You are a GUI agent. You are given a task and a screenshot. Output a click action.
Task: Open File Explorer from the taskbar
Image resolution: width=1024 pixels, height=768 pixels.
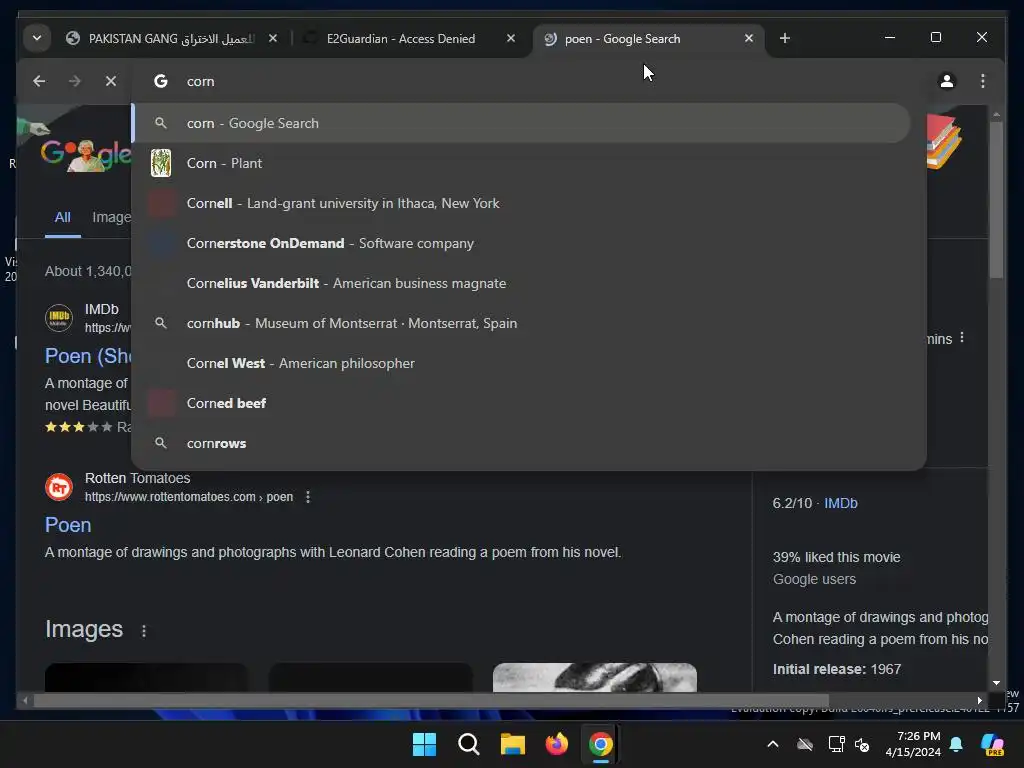click(x=513, y=744)
